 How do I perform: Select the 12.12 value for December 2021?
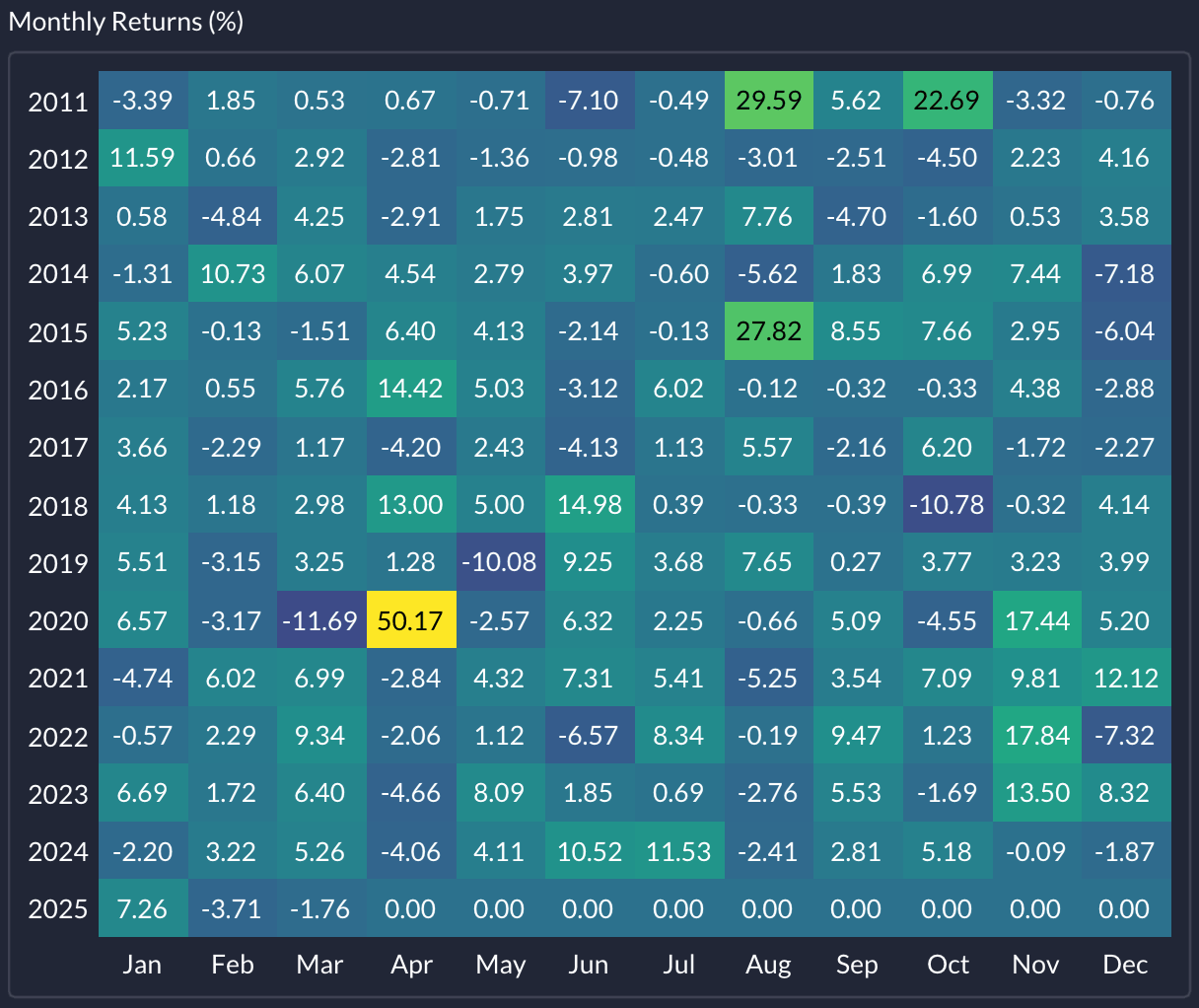point(1126,678)
